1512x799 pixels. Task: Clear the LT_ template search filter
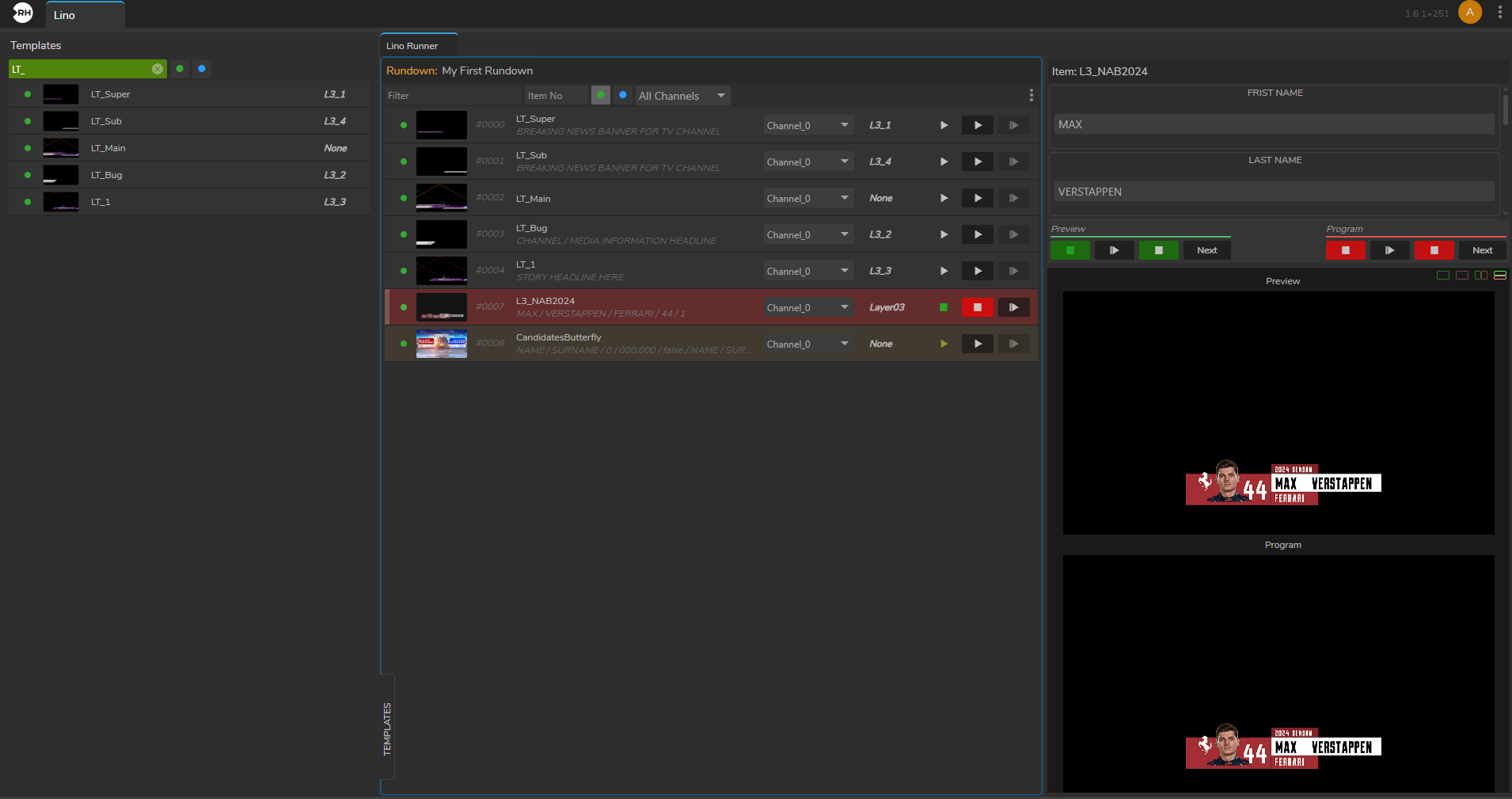click(158, 69)
